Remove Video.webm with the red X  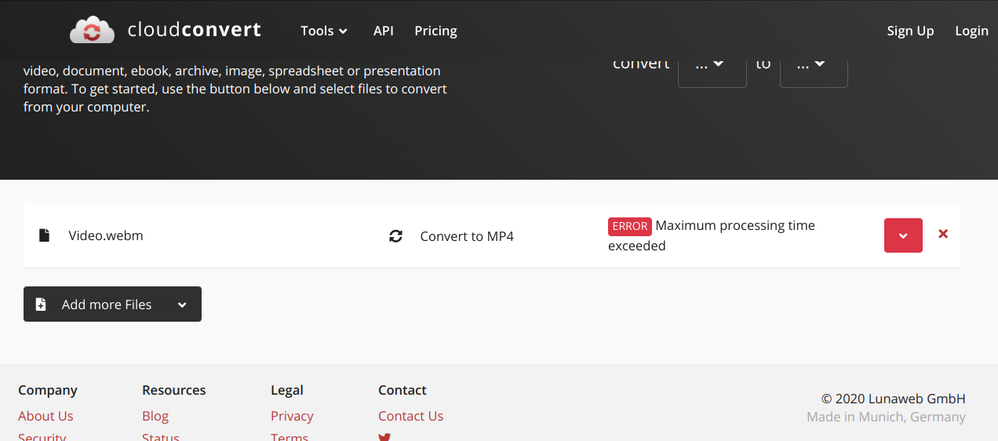942,234
